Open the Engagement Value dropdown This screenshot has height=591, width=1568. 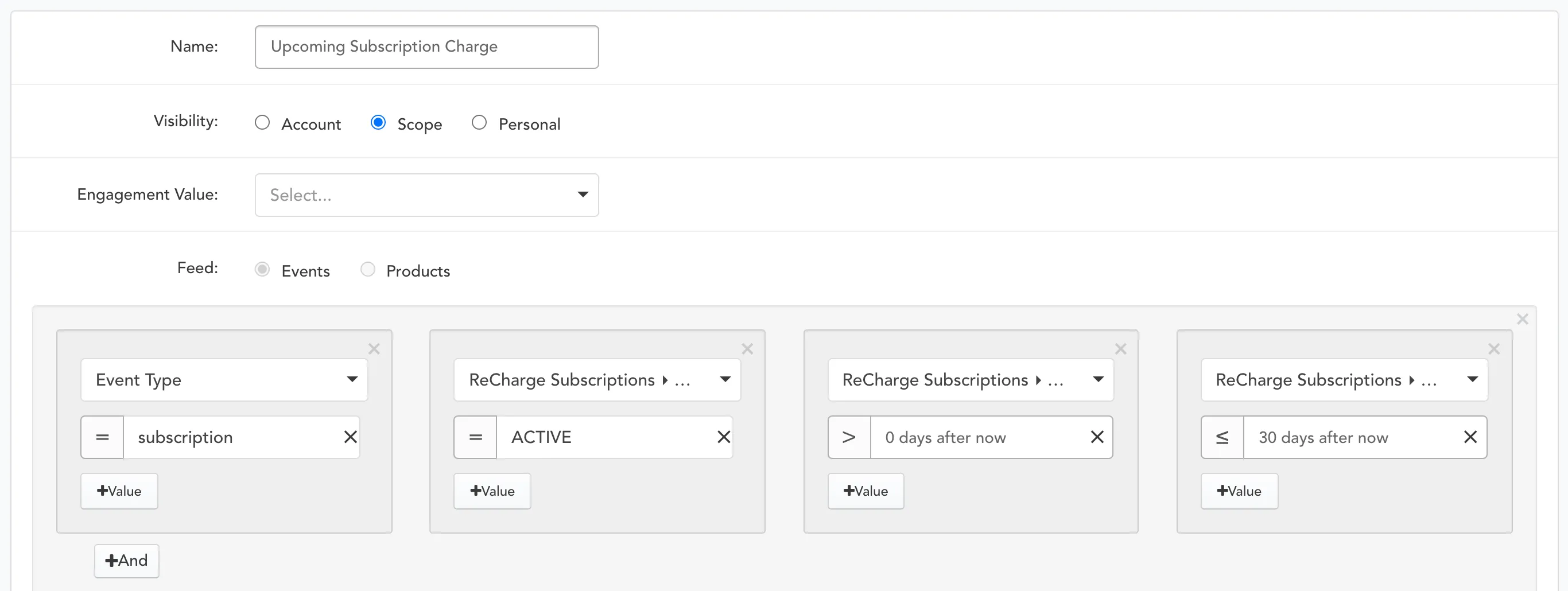click(x=426, y=195)
